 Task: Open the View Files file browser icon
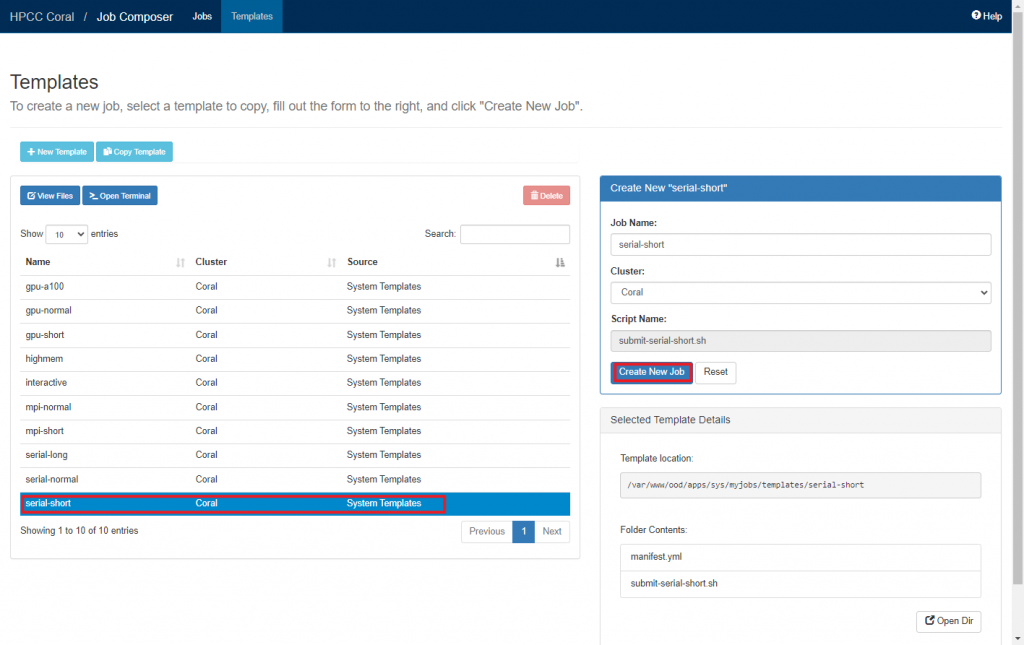[x=32, y=195]
